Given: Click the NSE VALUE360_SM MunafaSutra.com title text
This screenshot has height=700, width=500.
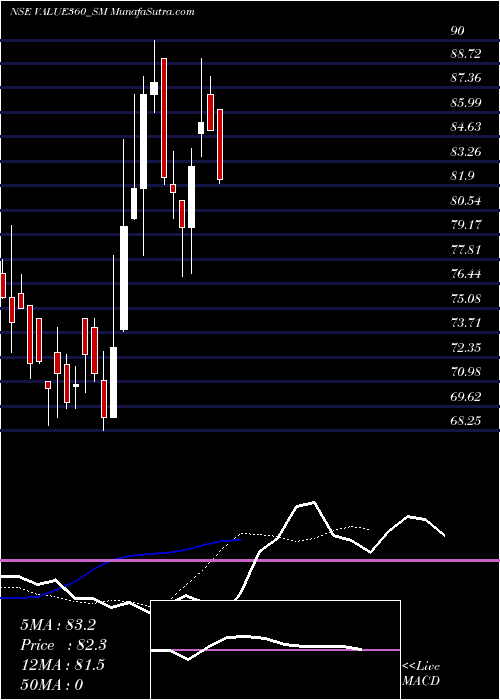Looking at the screenshot, I should [x=102, y=12].
